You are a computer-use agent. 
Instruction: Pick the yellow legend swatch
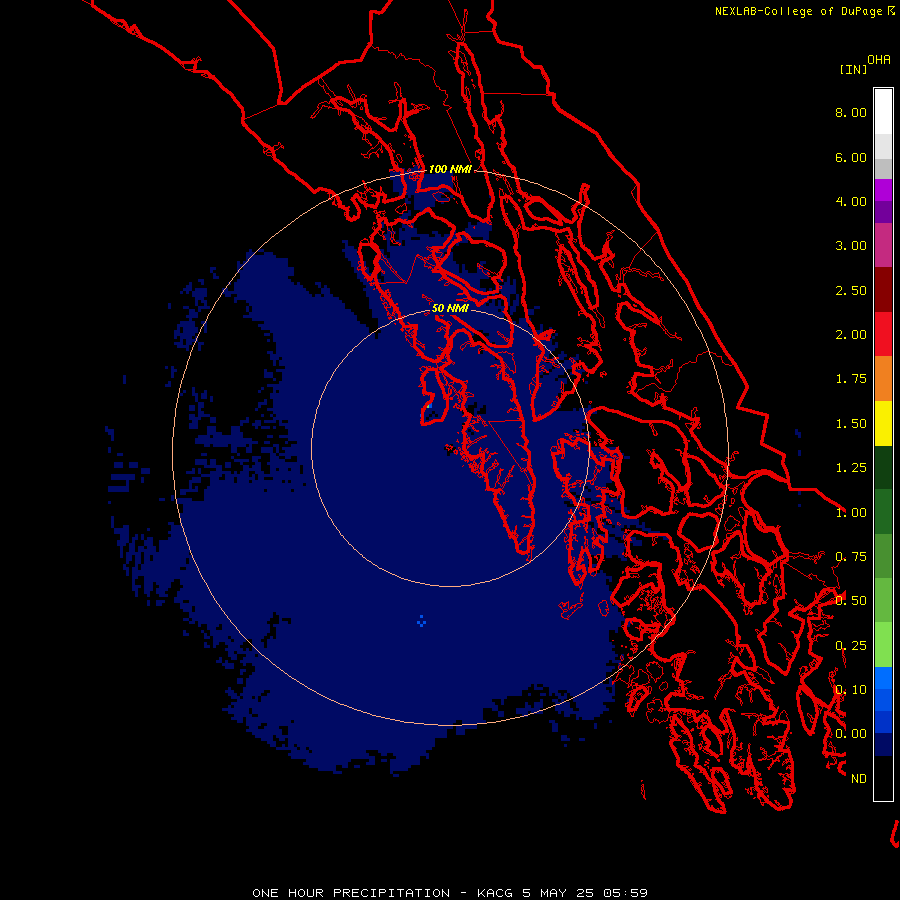[883, 423]
